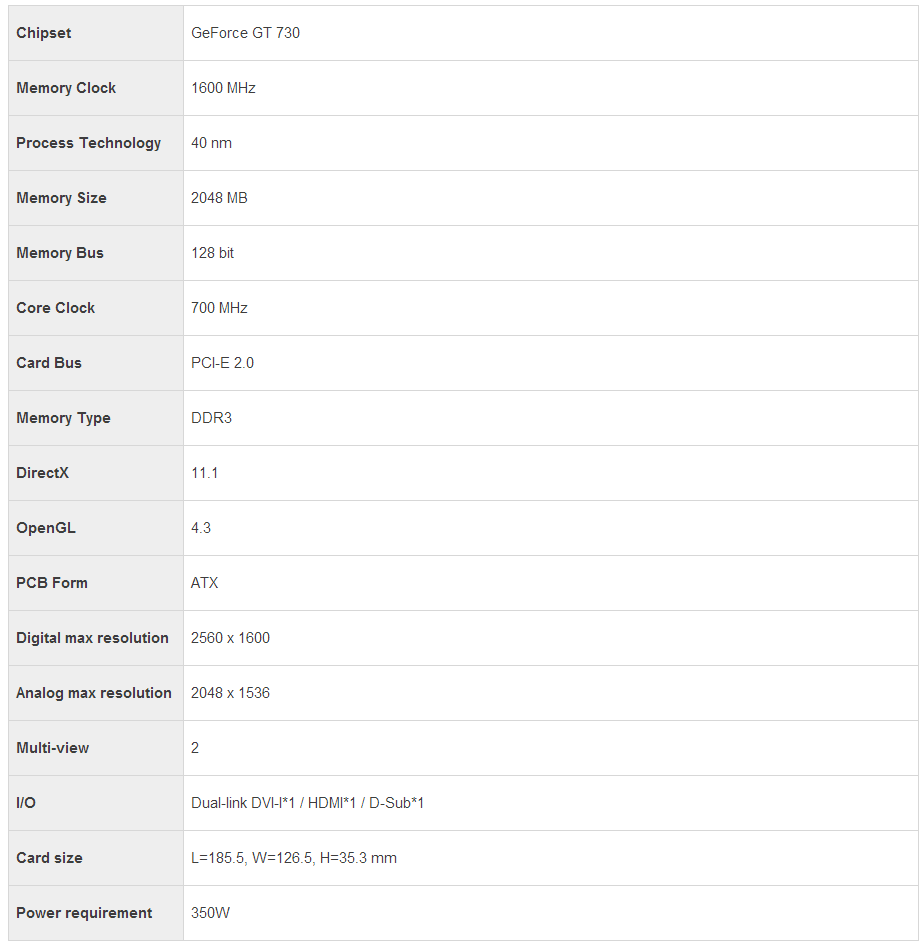
Task: Click the Analog max resolution label
Action: tap(94, 693)
